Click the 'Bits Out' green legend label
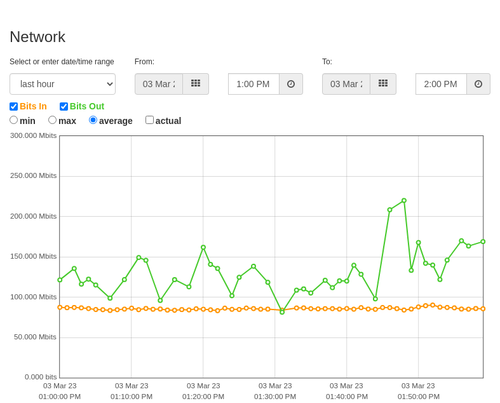The width and height of the screenshot is (500, 403). click(x=87, y=106)
